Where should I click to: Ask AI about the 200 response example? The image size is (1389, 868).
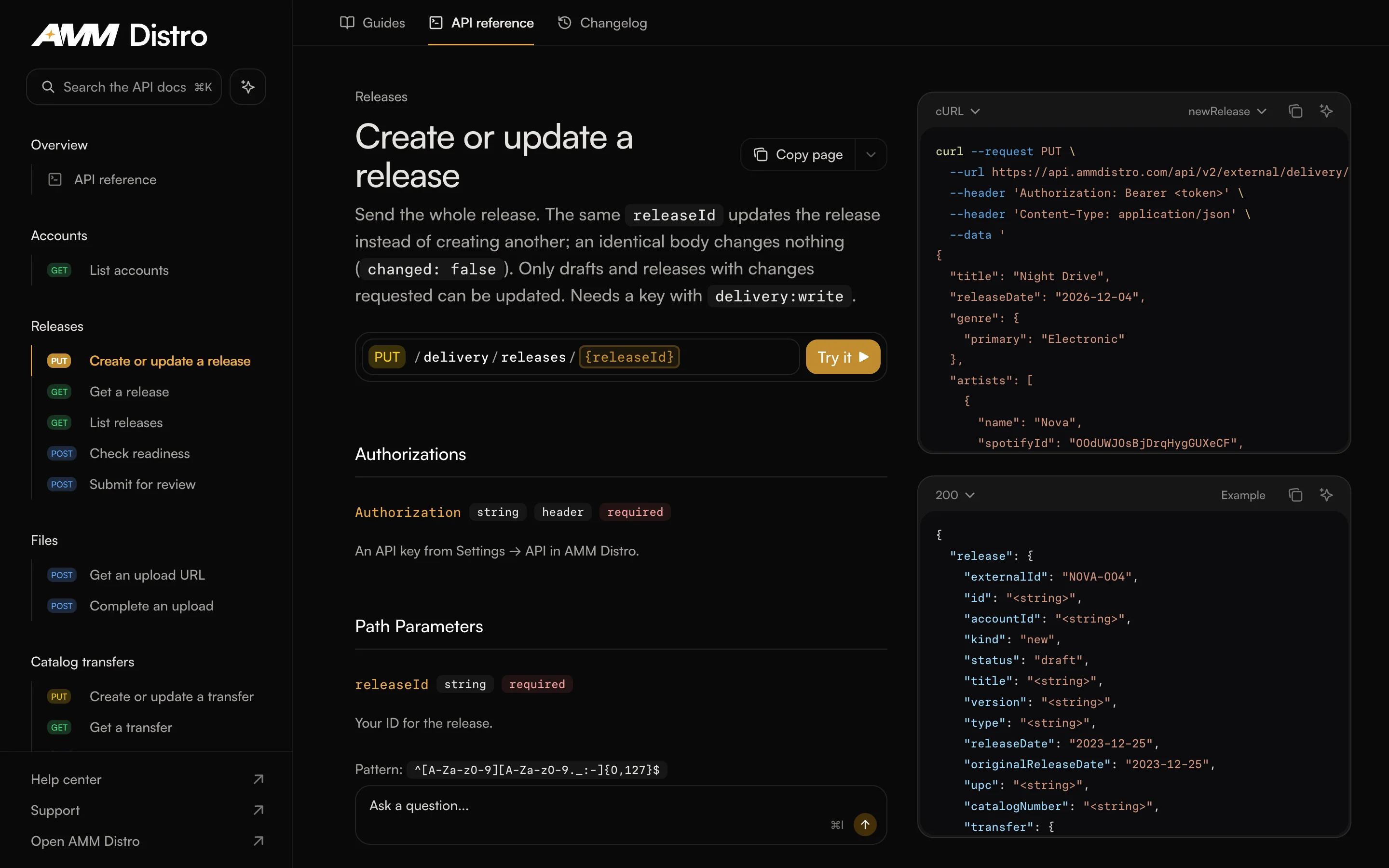[1326, 495]
